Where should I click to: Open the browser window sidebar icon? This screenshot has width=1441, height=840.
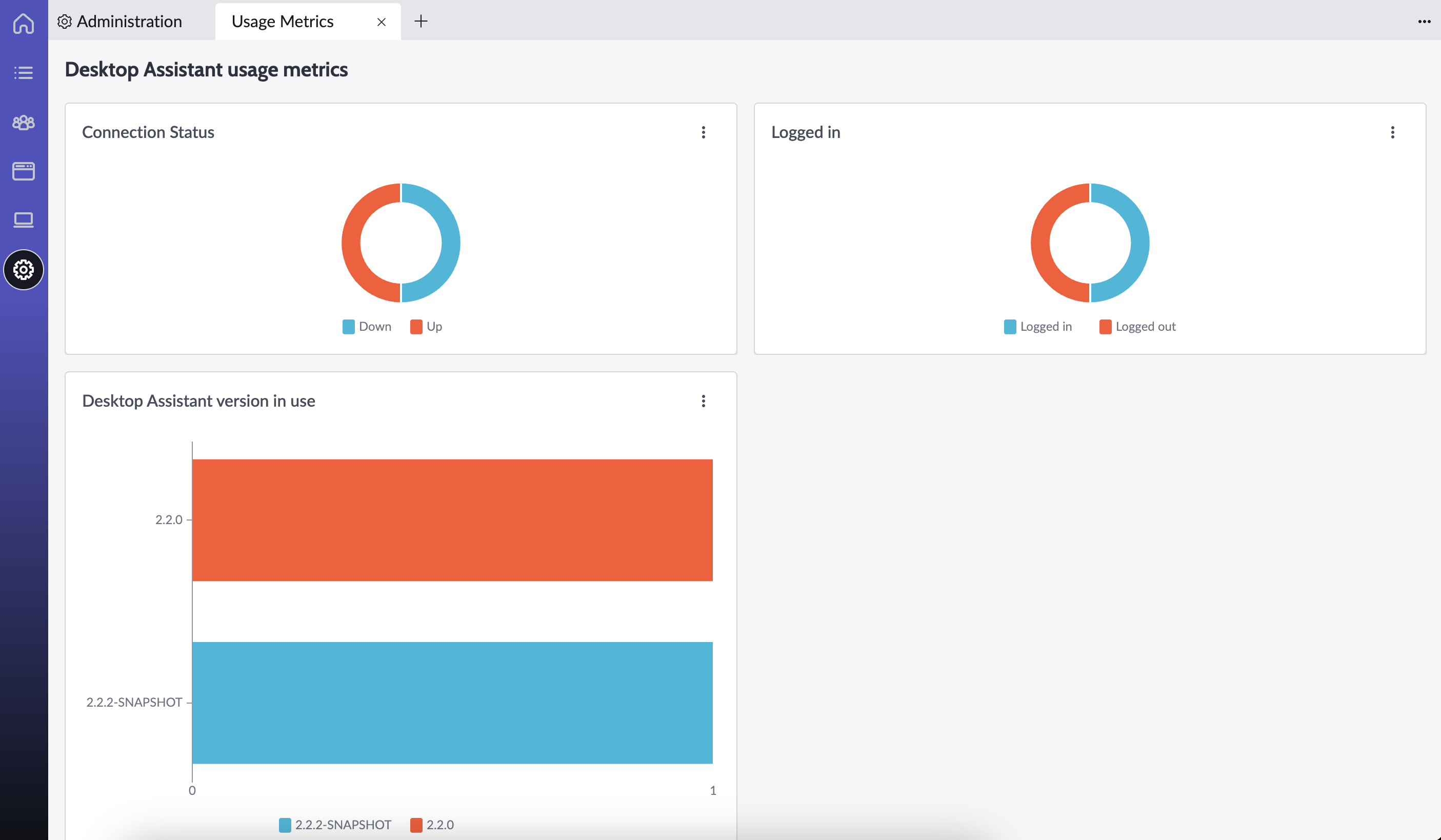pyautogui.click(x=24, y=171)
